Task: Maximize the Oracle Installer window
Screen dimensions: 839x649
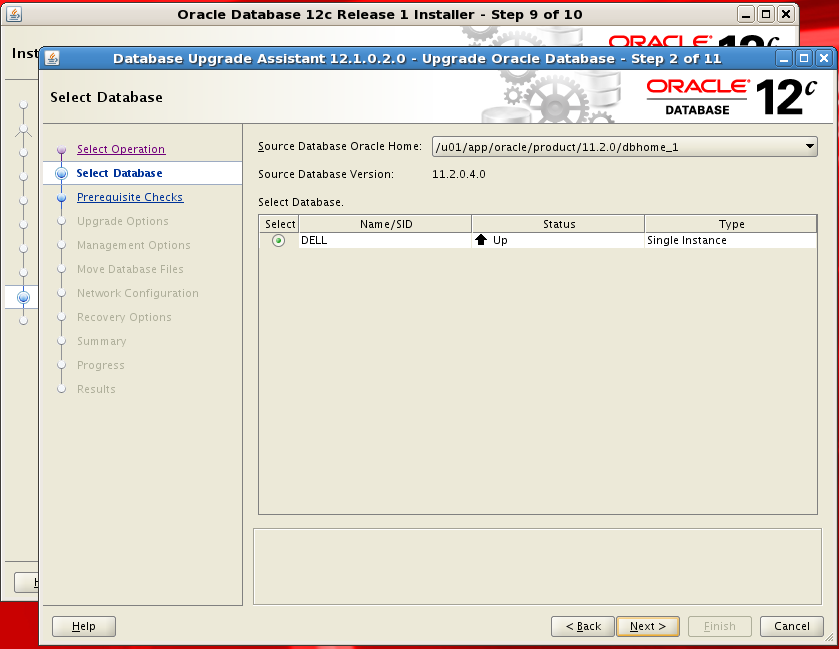Action: 766,14
